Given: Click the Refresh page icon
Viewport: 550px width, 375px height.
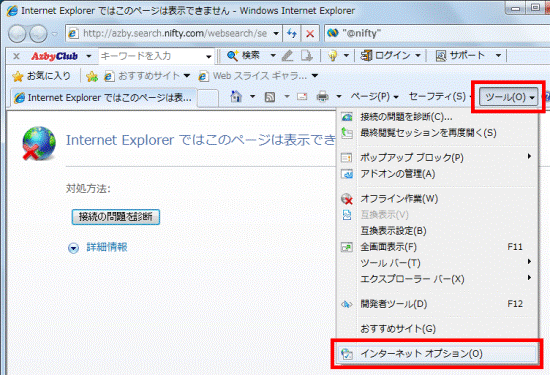Looking at the screenshot, I should [292, 34].
